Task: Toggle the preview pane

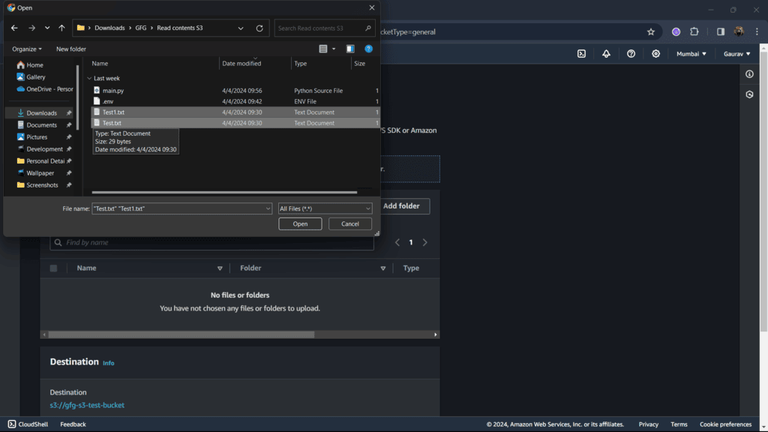Action: [x=350, y=48]
